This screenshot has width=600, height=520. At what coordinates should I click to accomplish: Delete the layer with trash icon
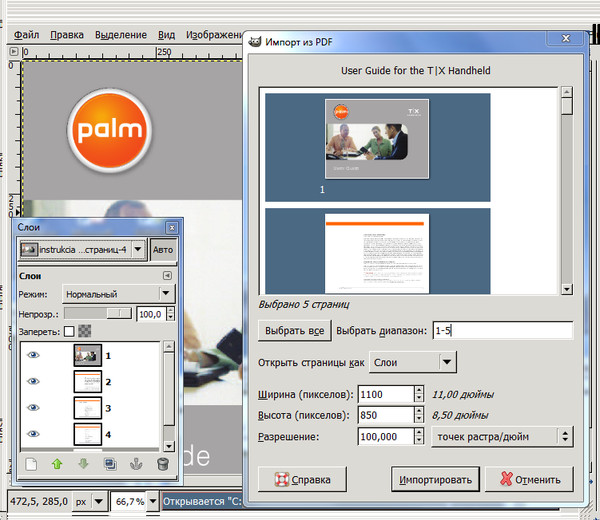click(163, 464)
